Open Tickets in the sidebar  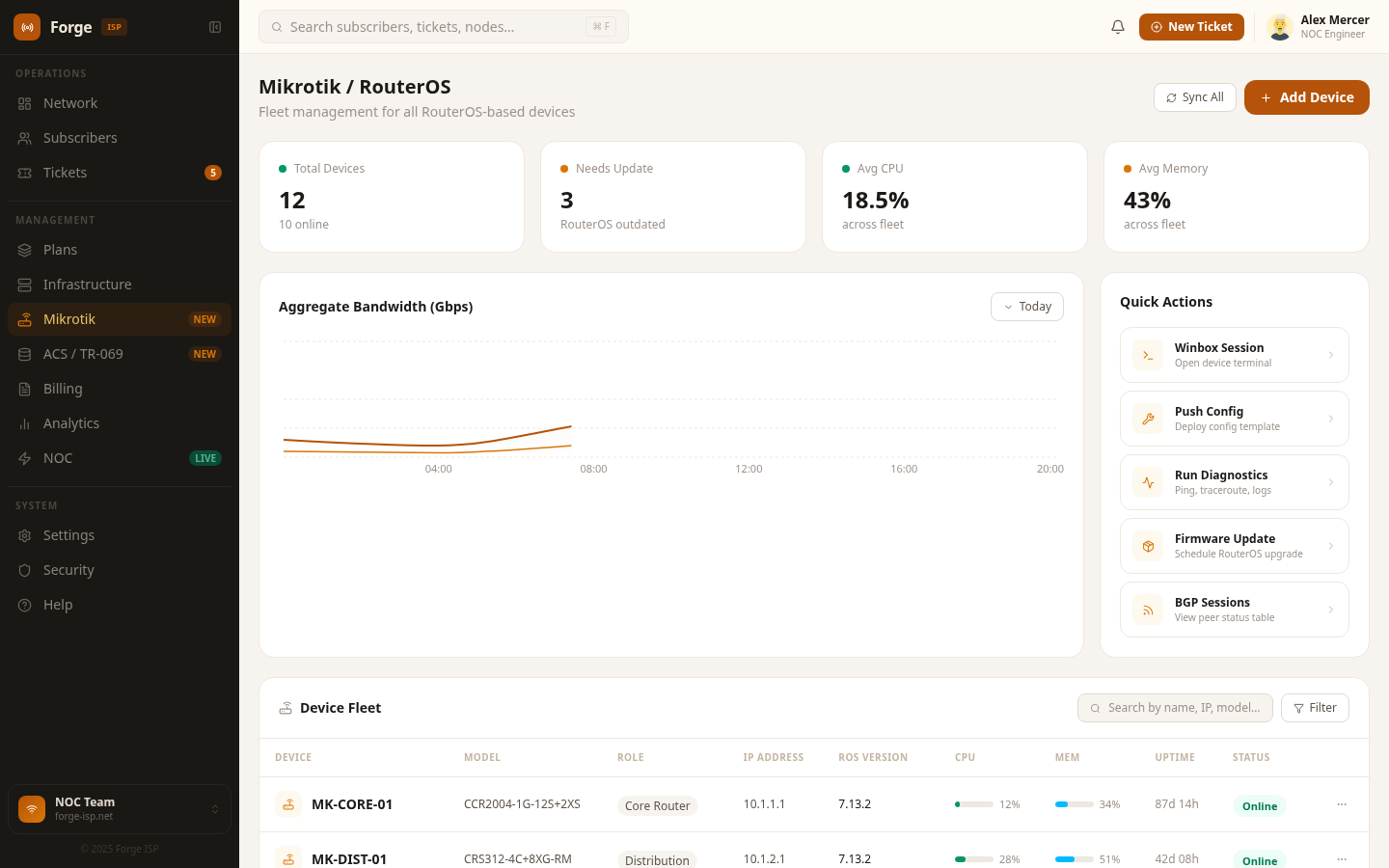120,173
